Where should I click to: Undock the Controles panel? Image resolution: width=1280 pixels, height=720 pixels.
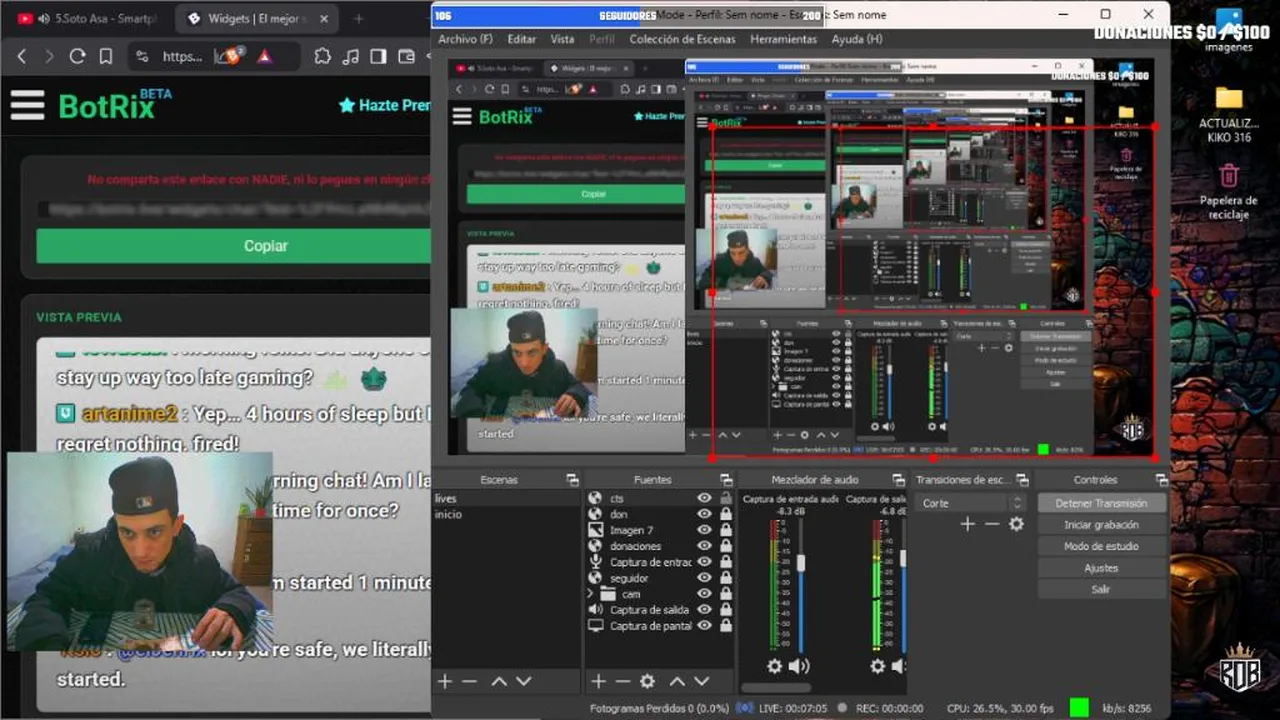(1160, 480)
